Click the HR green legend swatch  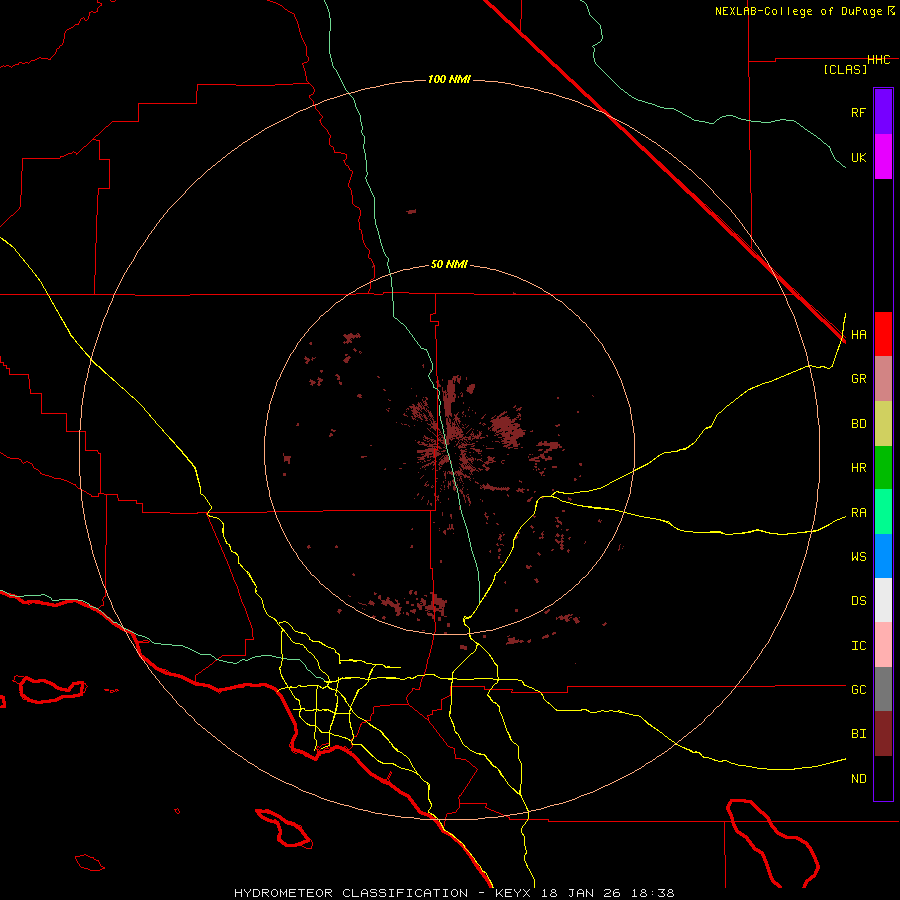883,468
